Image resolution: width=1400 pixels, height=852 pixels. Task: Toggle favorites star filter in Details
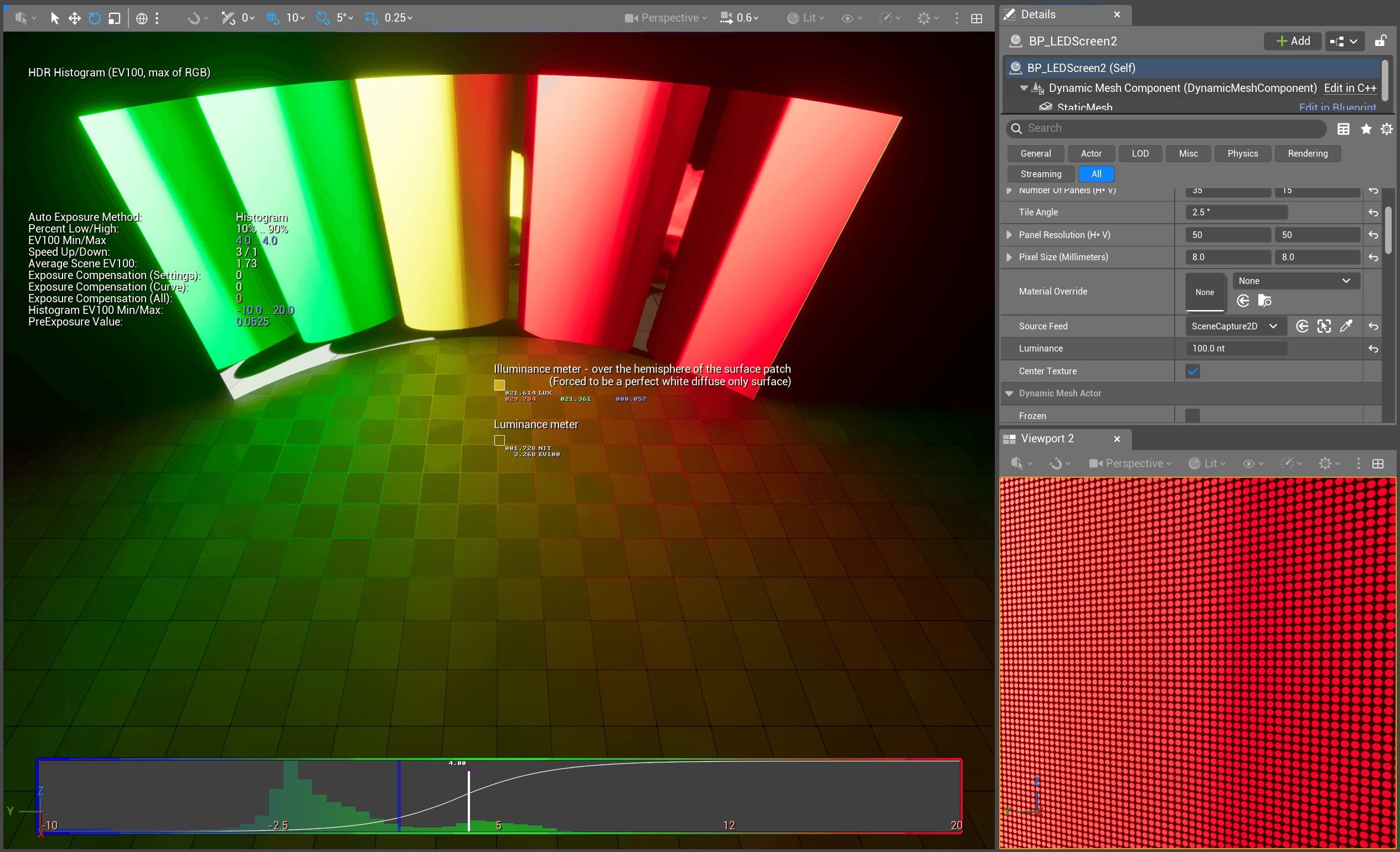[x=1366, y=129]
